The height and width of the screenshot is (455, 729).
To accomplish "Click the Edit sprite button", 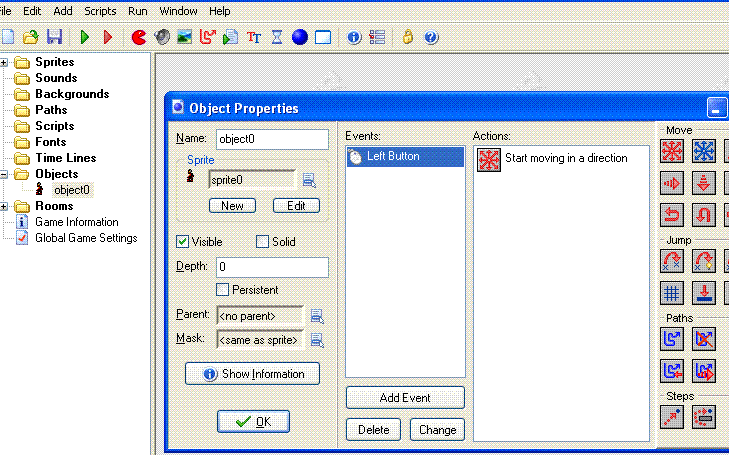I will coord(296,205).
